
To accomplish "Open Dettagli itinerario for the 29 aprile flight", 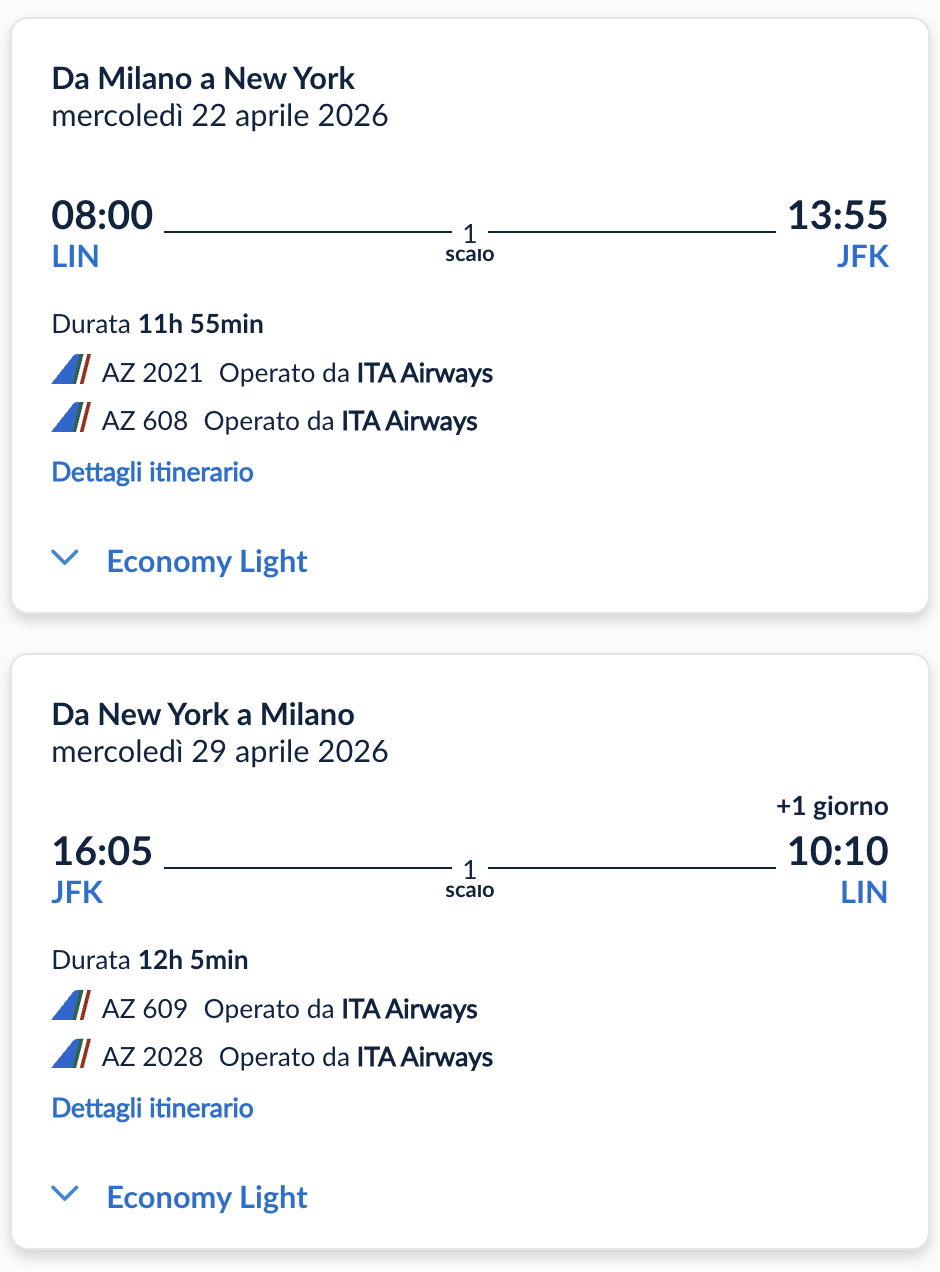I will [152, 1107].
